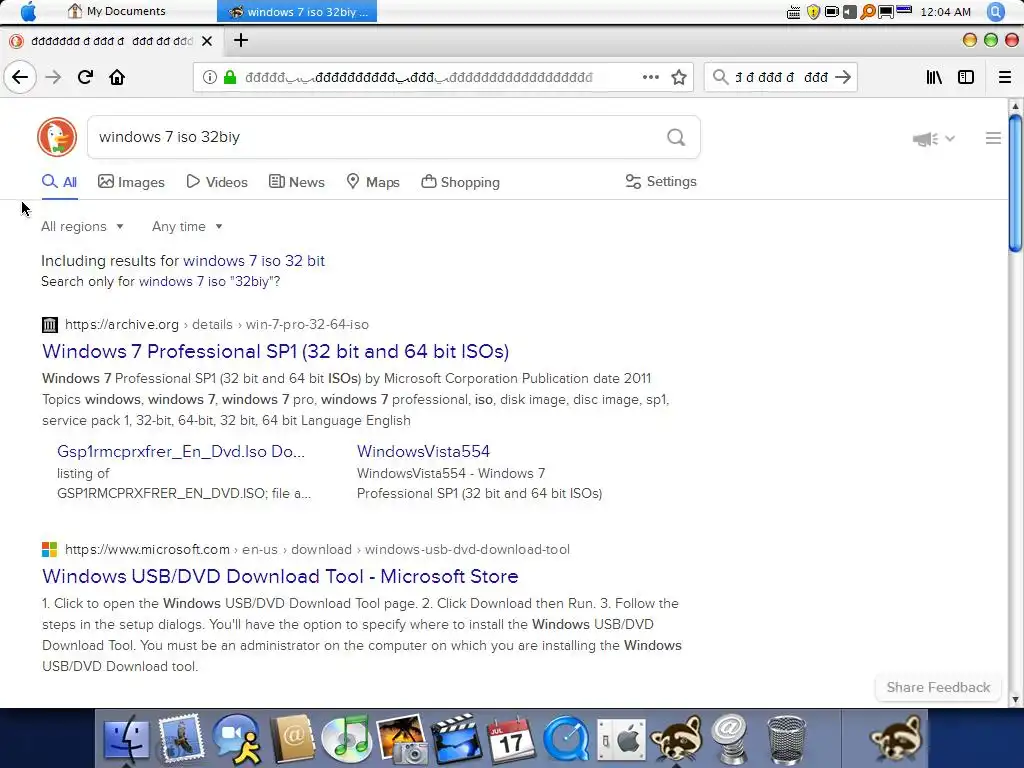This screenshot has width=1024, height=768.
Task: Open Address Book in the dock
Action: coord(292,739)
